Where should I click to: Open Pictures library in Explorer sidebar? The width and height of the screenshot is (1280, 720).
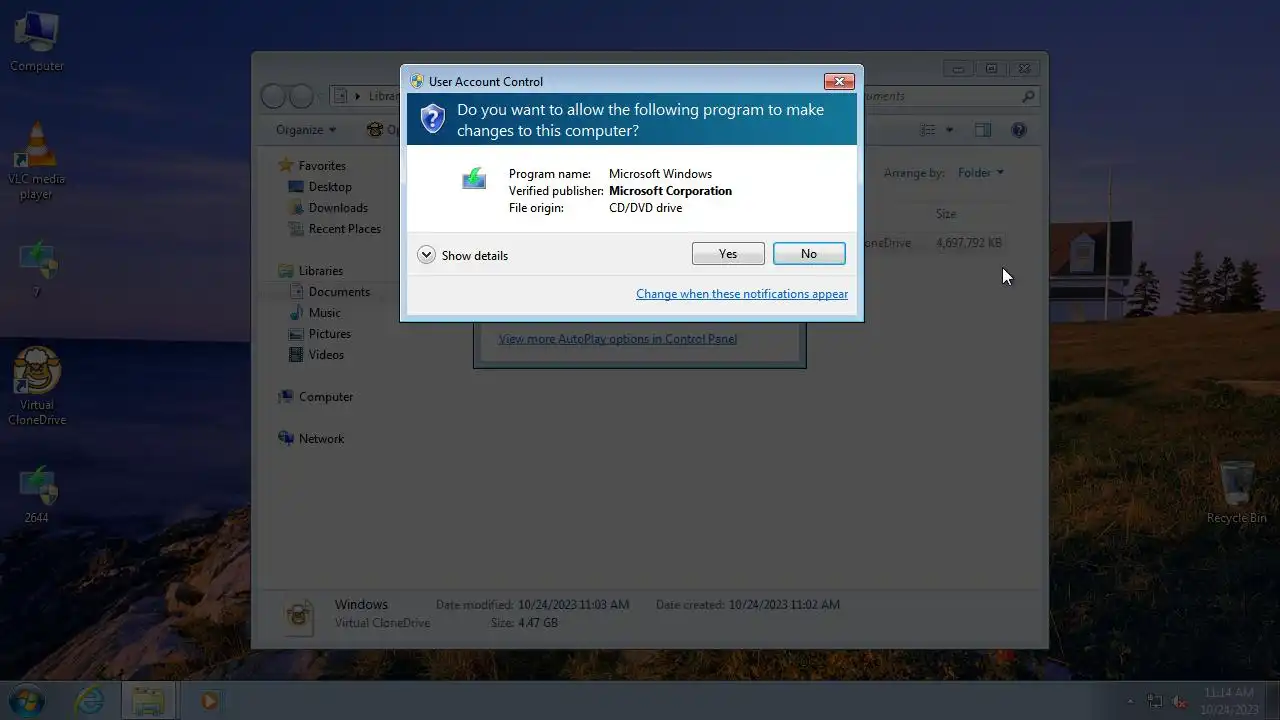point(320,334)
